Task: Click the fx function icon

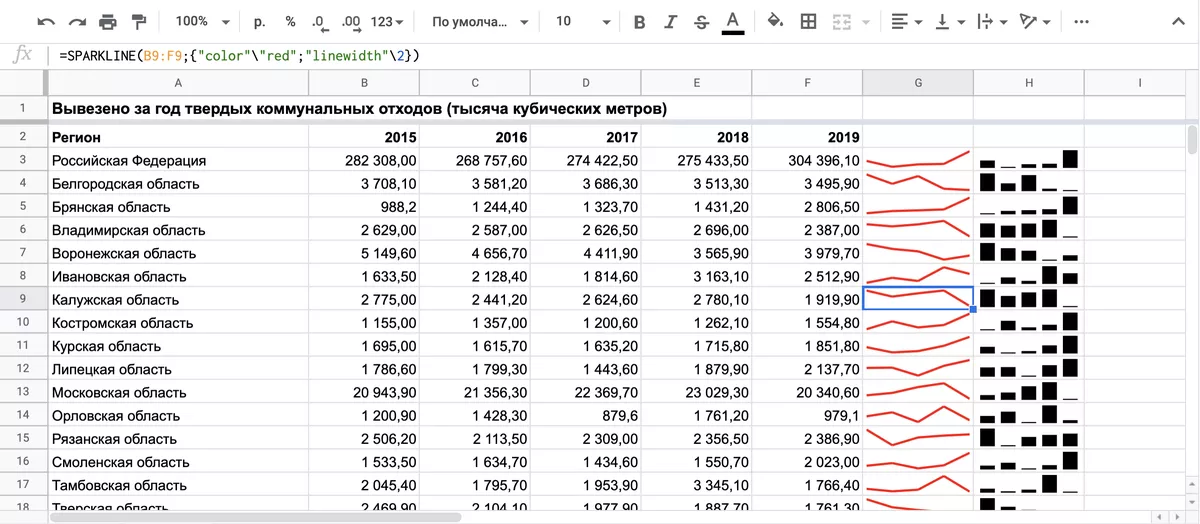Action: (22, 55)
